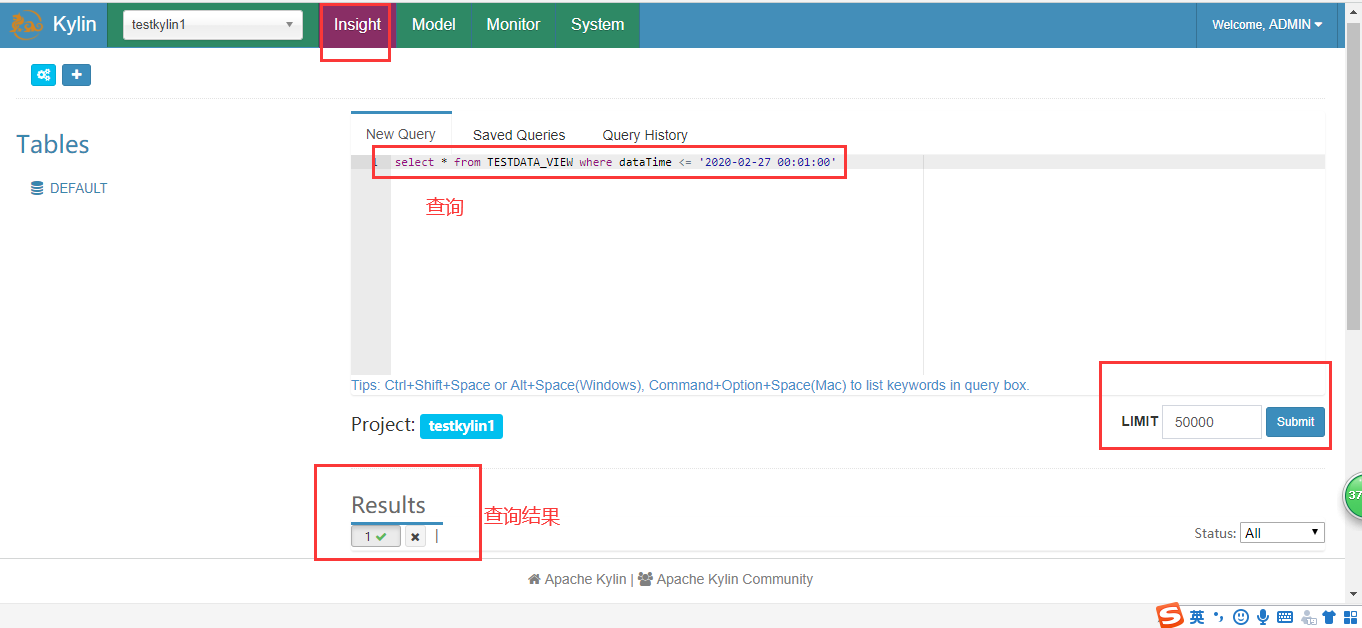This screenshot has width=1362, height=628.
Task: Open the Sogou soft keyboard icon
Action: pos(1285,617)
